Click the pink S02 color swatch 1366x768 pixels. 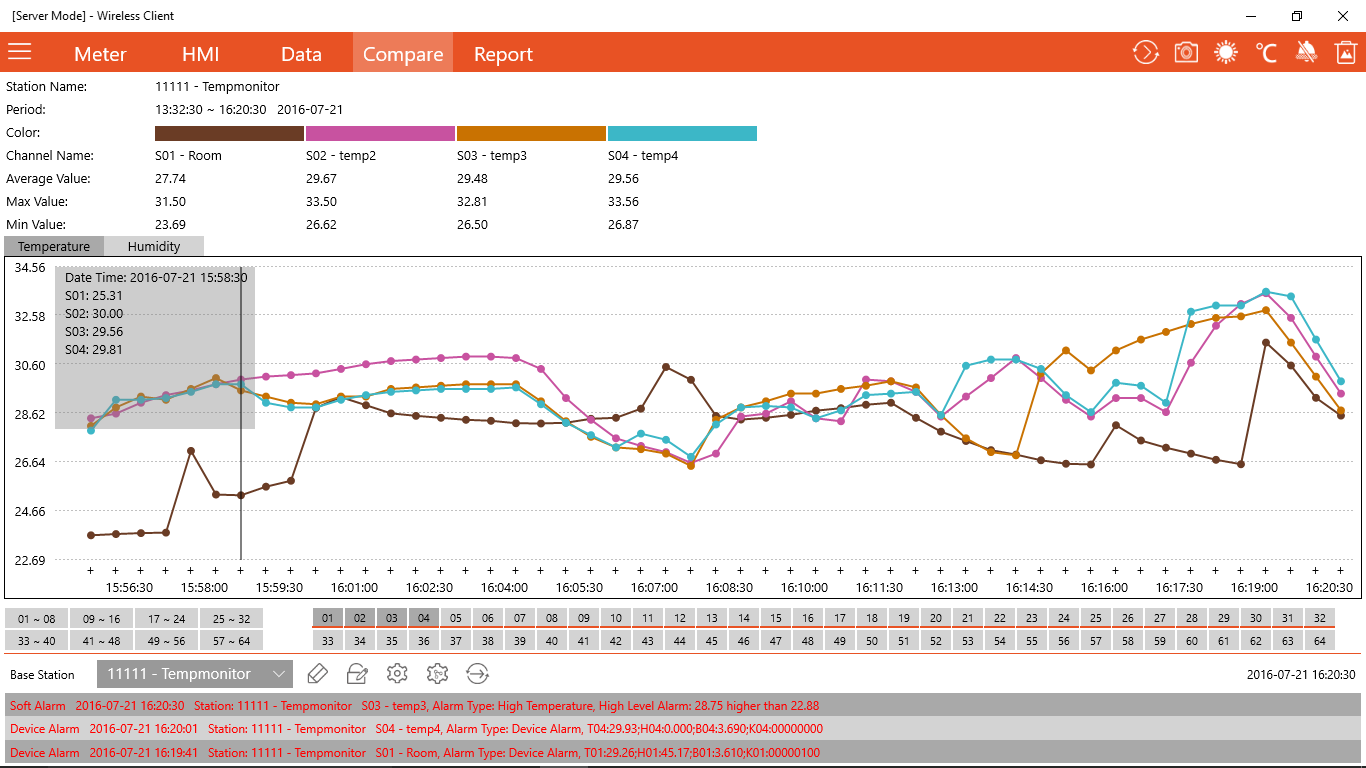(380, 133)
